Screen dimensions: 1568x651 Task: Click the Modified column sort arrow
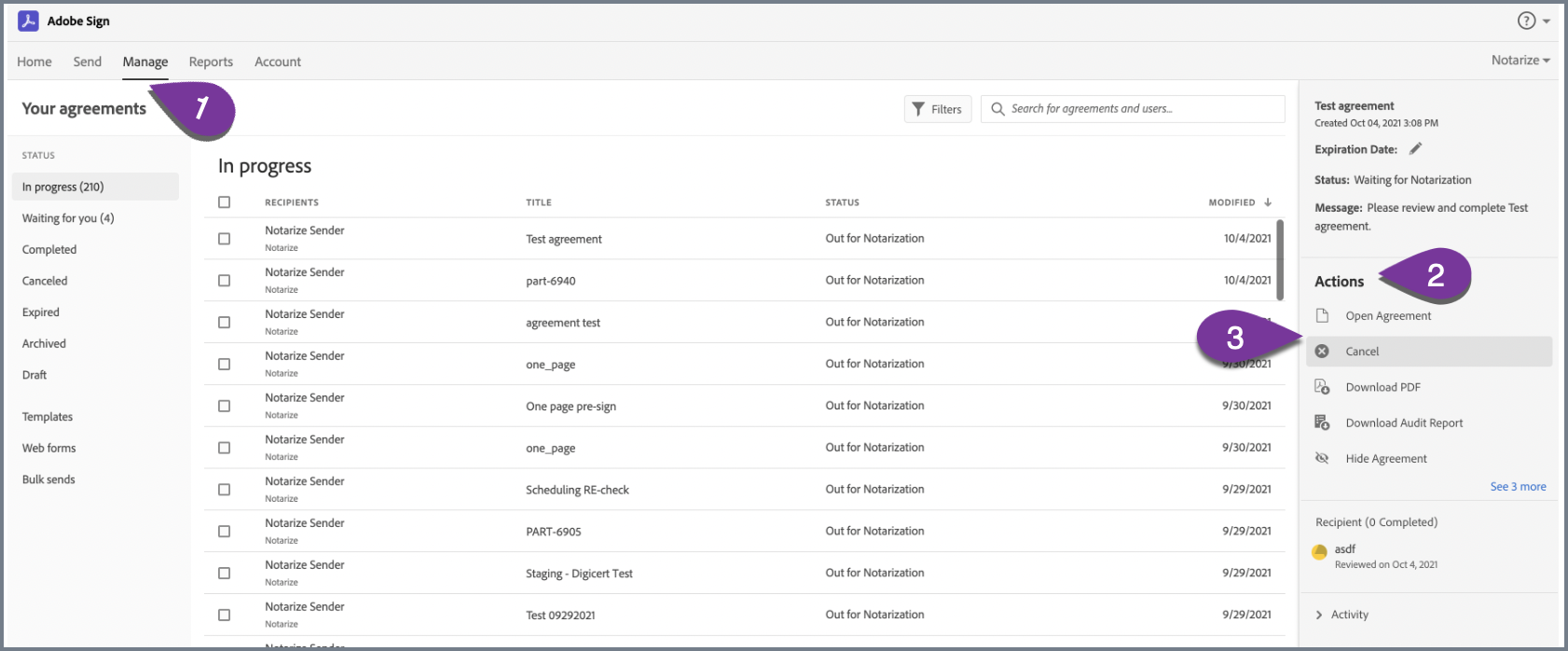coord(1268,202)
